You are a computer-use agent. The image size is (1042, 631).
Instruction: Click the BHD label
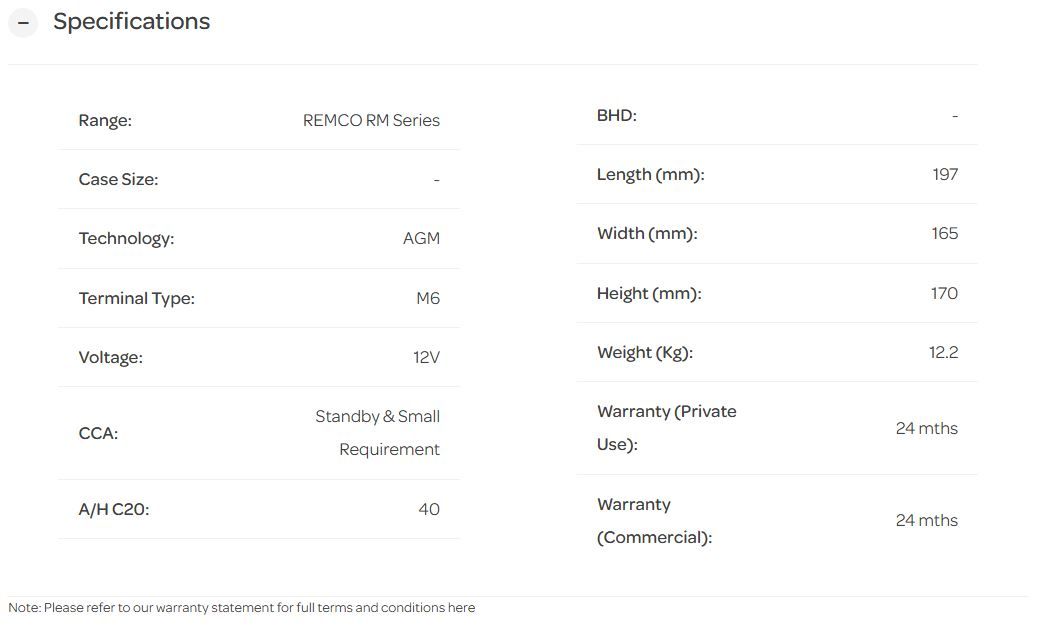click(x=616, y=115)
